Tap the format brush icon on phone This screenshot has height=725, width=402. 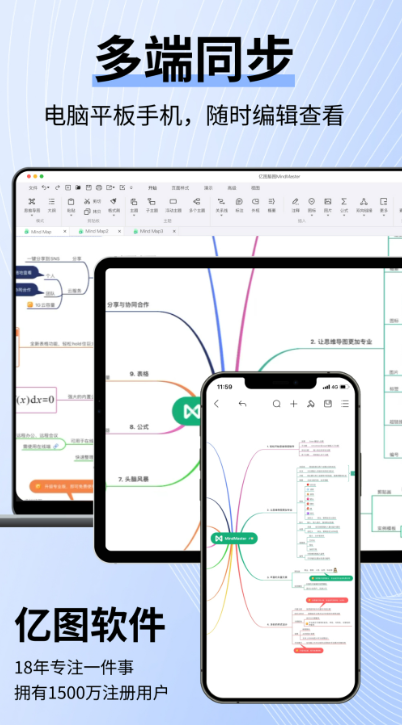click(x=310, y=404)
